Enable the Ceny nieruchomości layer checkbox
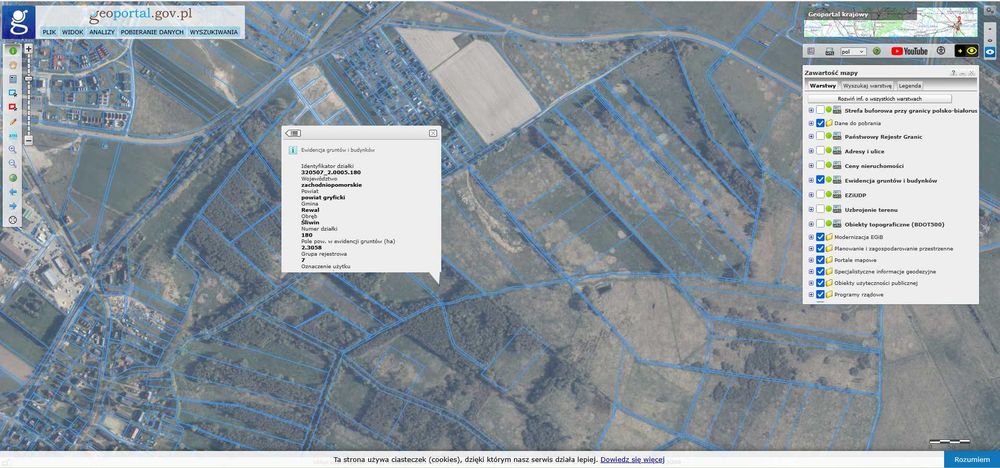Image resolution: width=1000 pixels, height=468 pixels. [820, 166]
